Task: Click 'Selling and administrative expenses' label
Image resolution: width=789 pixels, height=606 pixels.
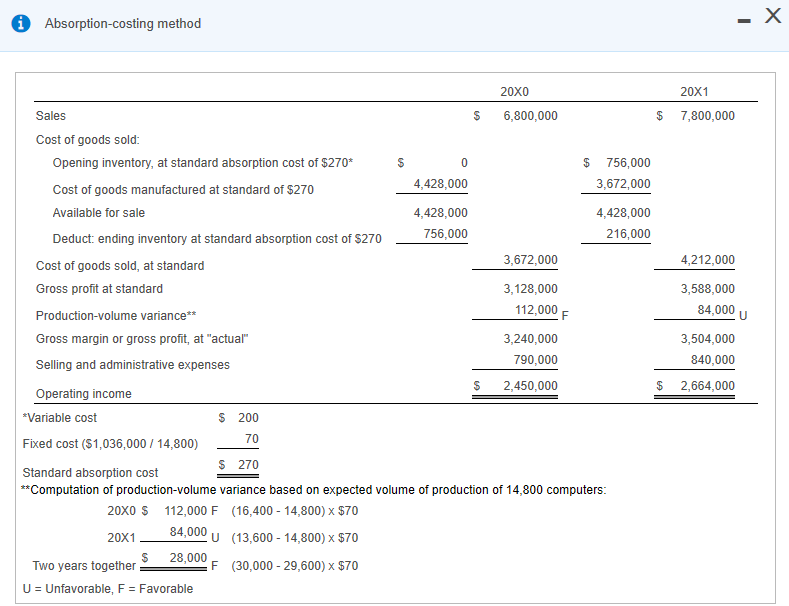Action: (132, 365)
